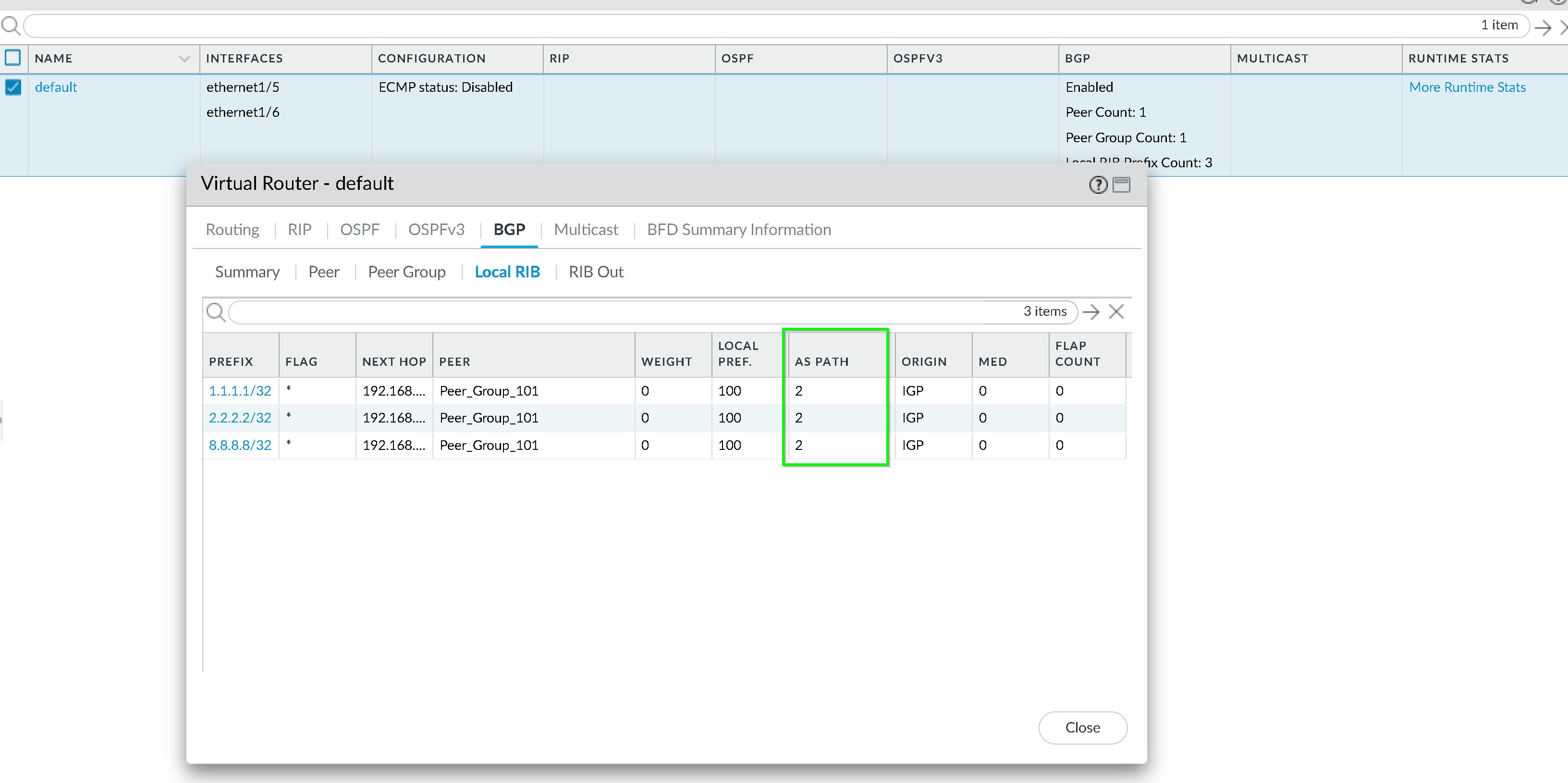Viewport: 1568px width, 783px height.
Task: Click the top magnifier search icon
Action: (x=11, y=25)
